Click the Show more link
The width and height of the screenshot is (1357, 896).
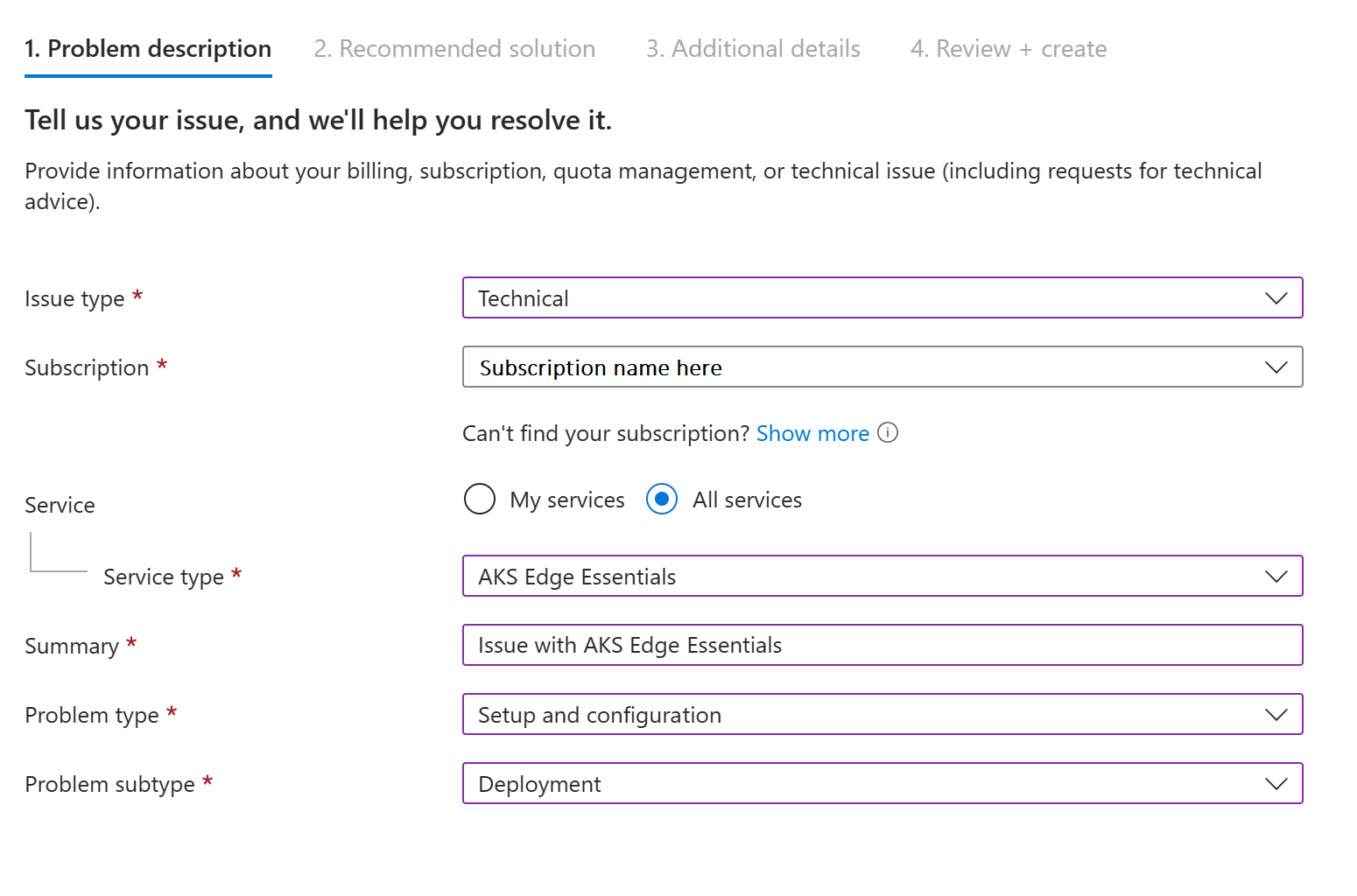pyautogui.click(x=812, y=433)
